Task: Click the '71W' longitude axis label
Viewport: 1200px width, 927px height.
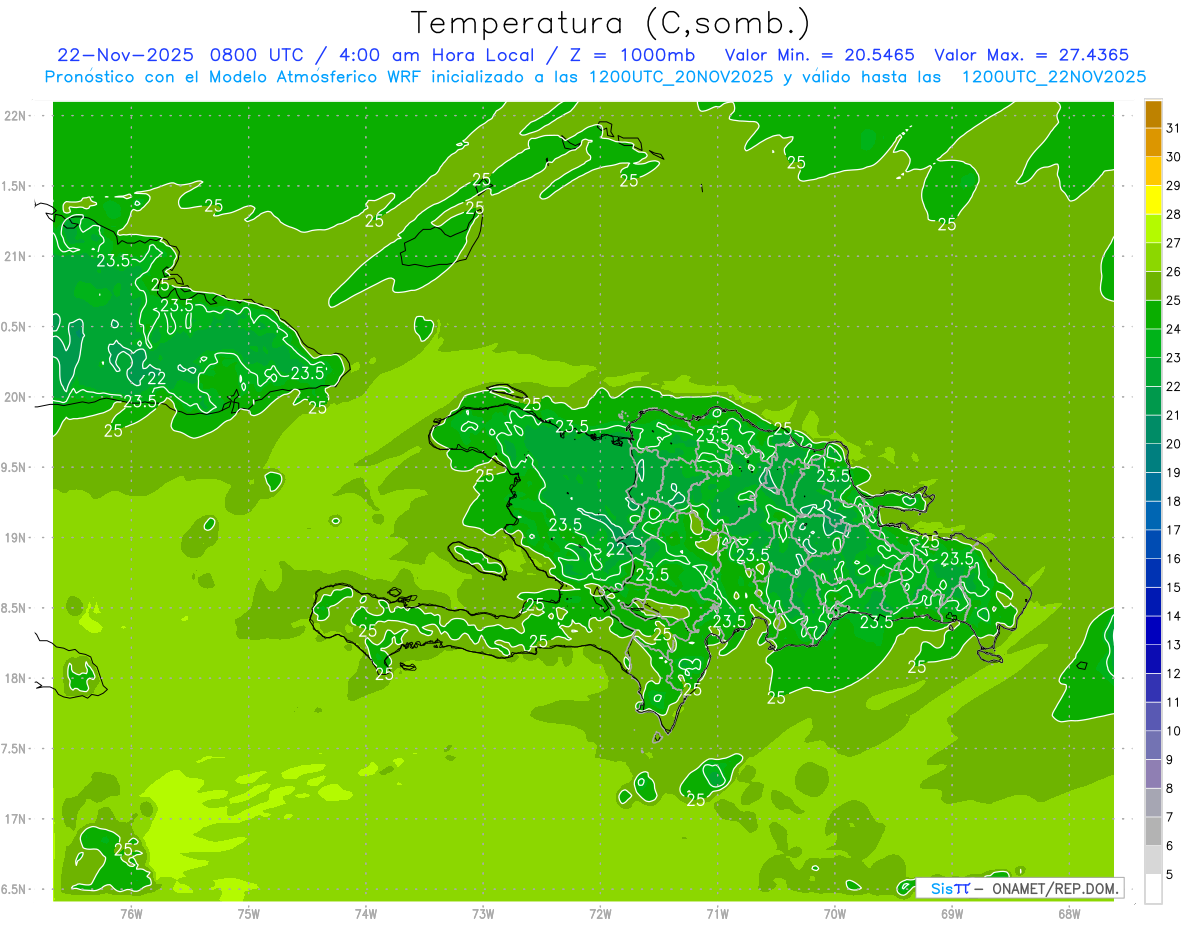Action: click(x=717, y=914)
